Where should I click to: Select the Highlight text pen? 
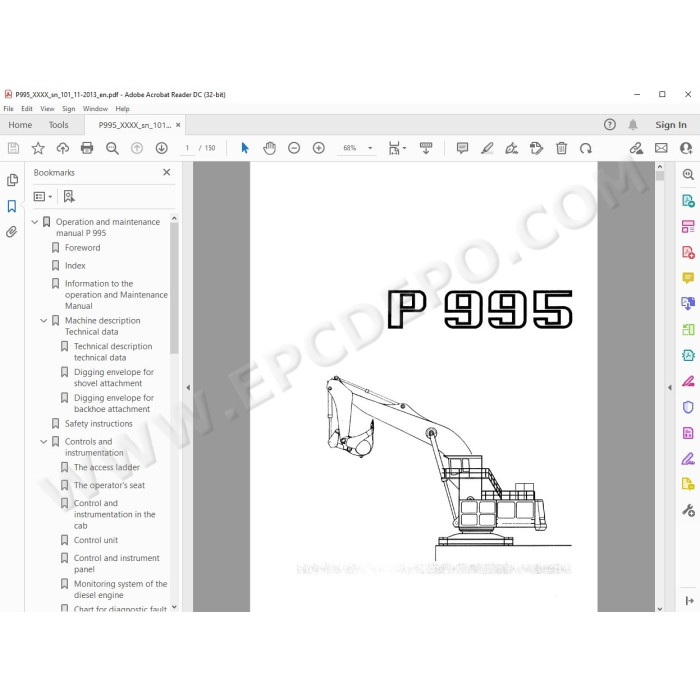(487, 148)
